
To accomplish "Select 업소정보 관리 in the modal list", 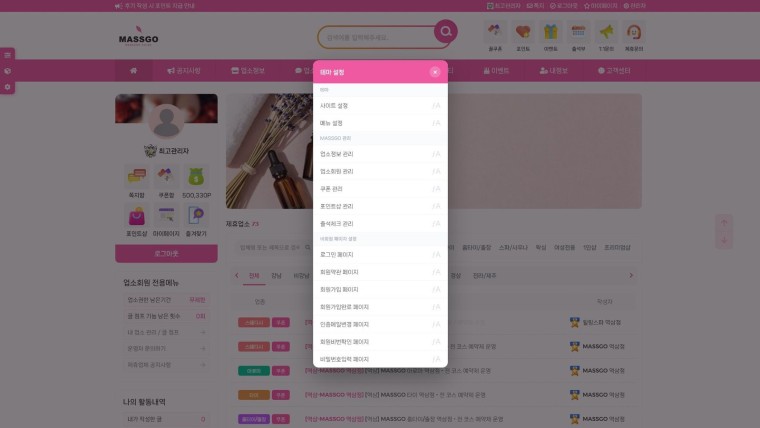I will (x=380, y=154).
